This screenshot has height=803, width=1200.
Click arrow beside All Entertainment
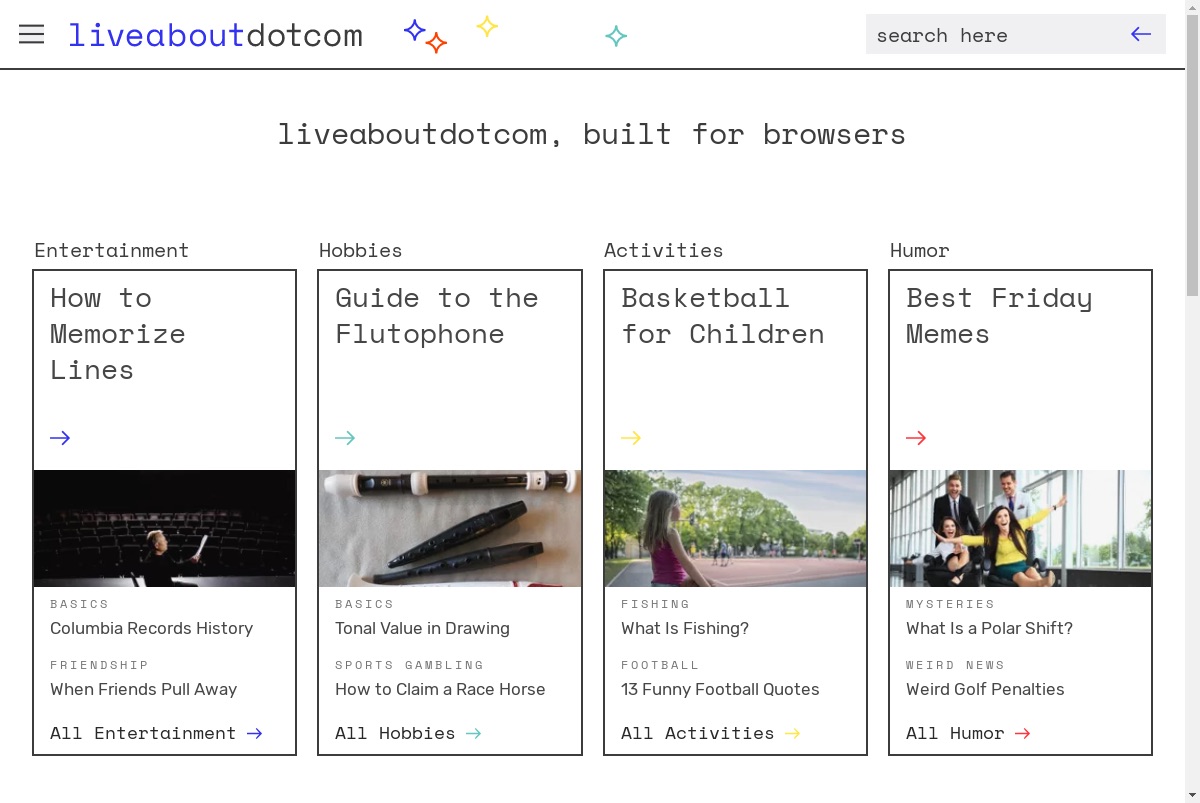(x=254, y=734)
